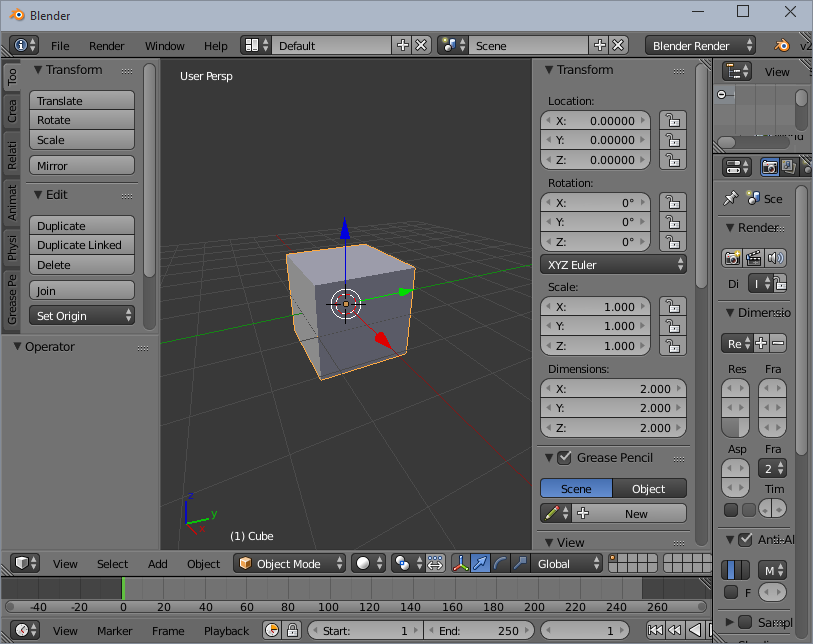Open the Info editor type selector
The image size is (813, 644).
24,46
